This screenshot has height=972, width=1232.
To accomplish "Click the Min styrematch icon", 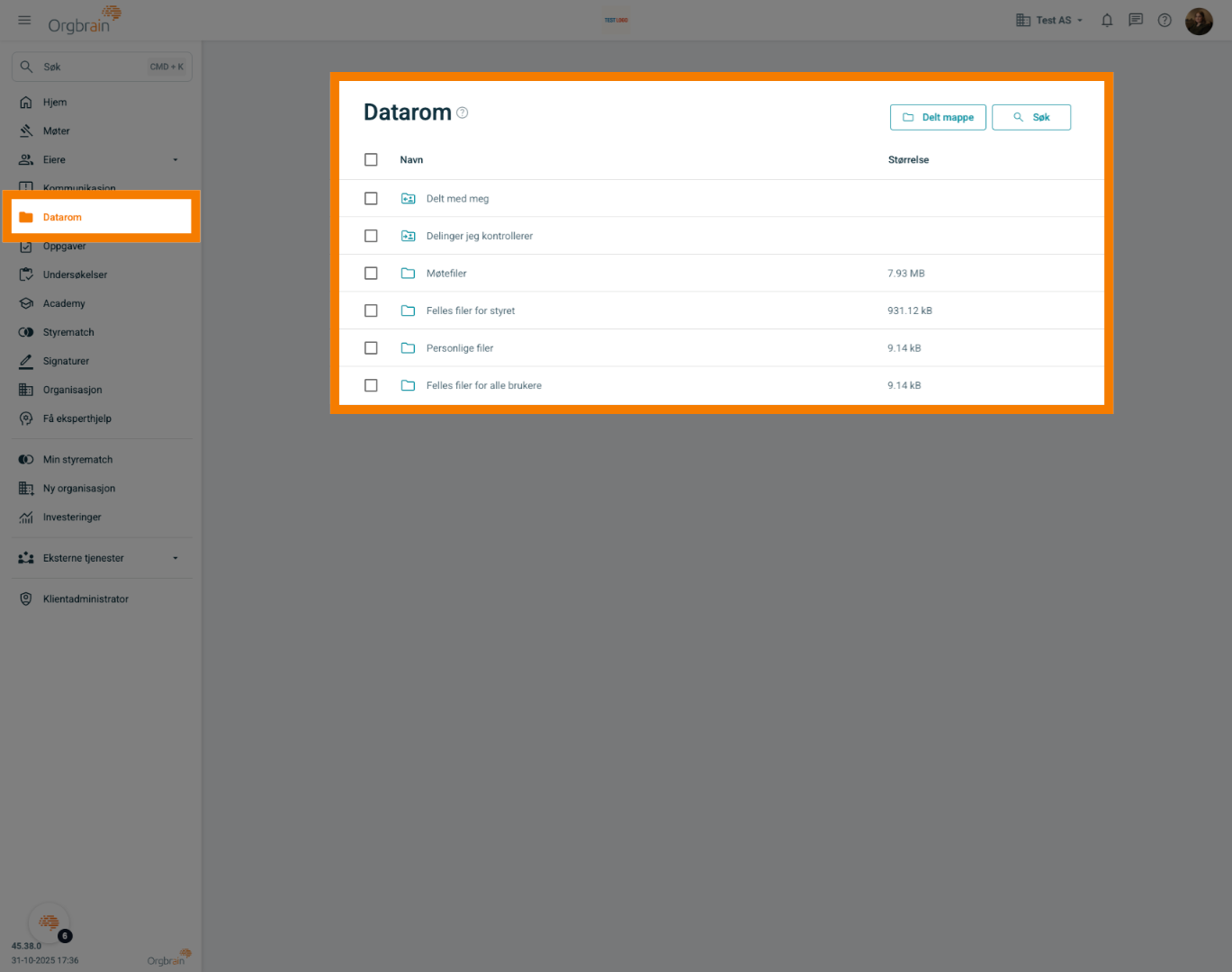I will pos(26,460).
